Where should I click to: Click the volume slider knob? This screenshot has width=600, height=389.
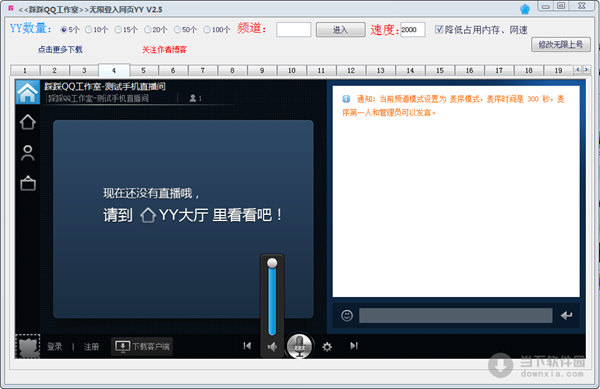click(272, 263)
